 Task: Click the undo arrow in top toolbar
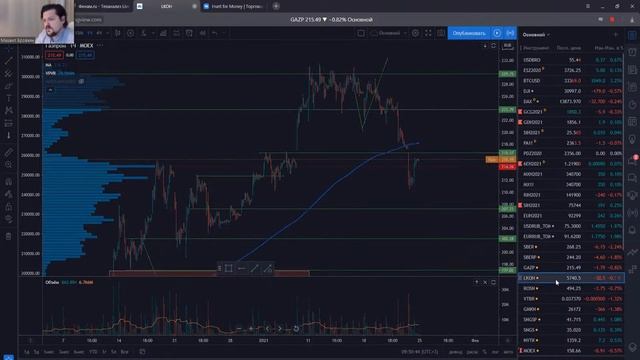[x=215, y=33]
